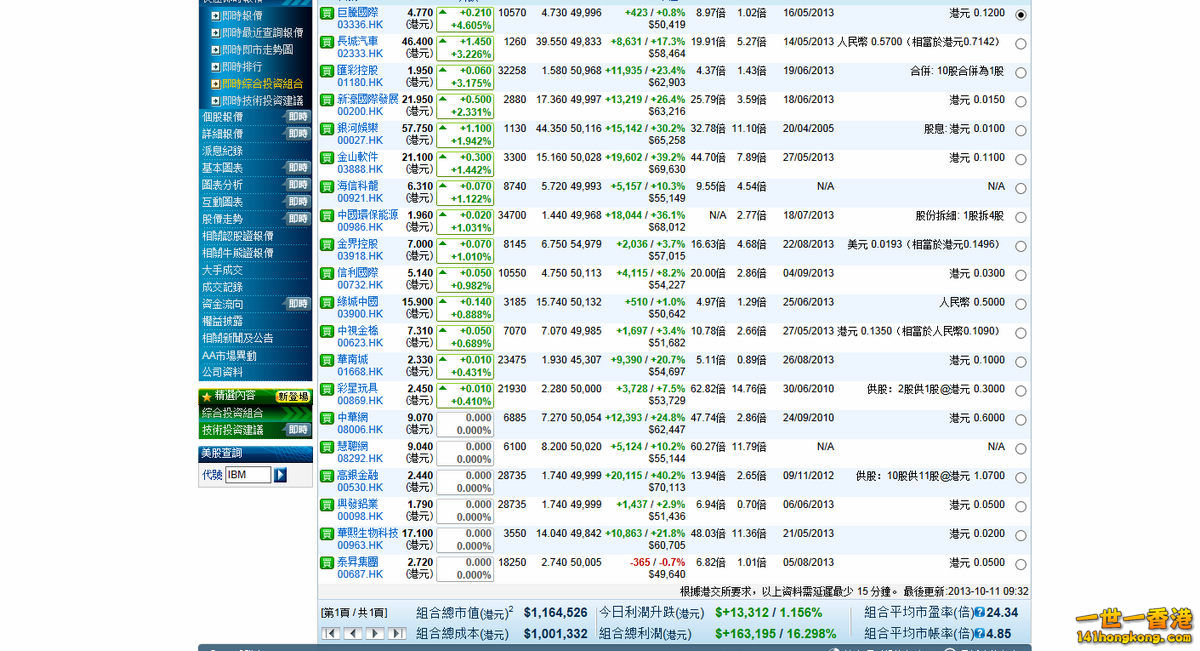1200x651 pixels.
Task: Open the 技術投資建議 featured link
Action: [x=233, y=430]
